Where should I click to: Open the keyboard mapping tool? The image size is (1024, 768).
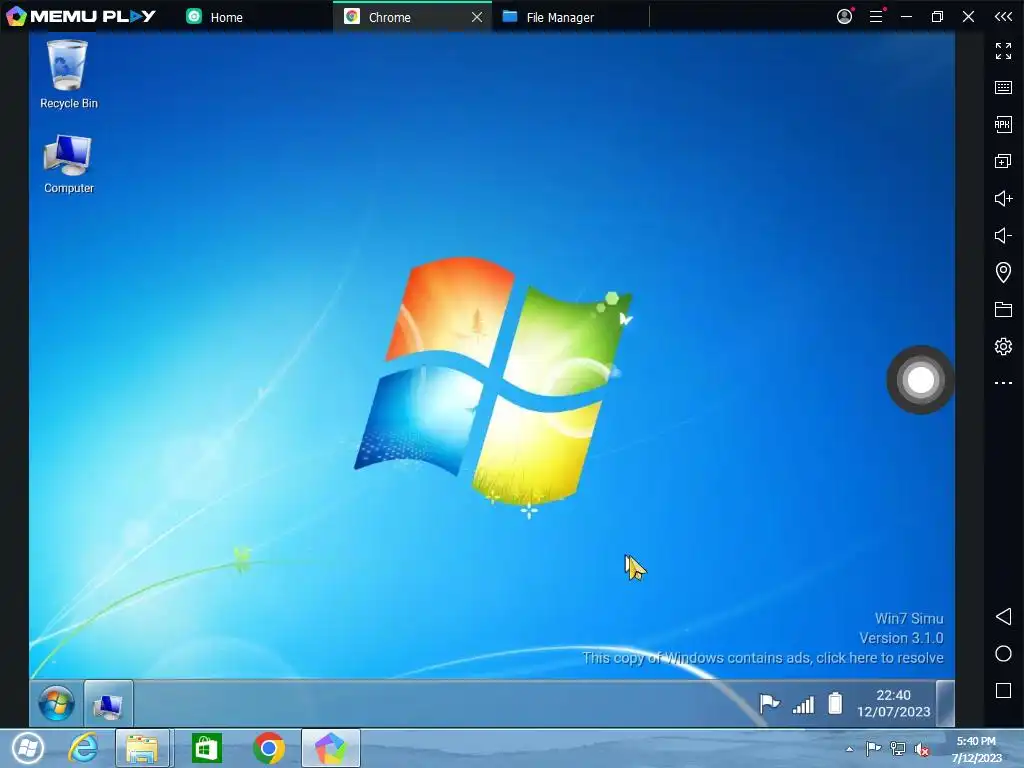point(1003,88)
